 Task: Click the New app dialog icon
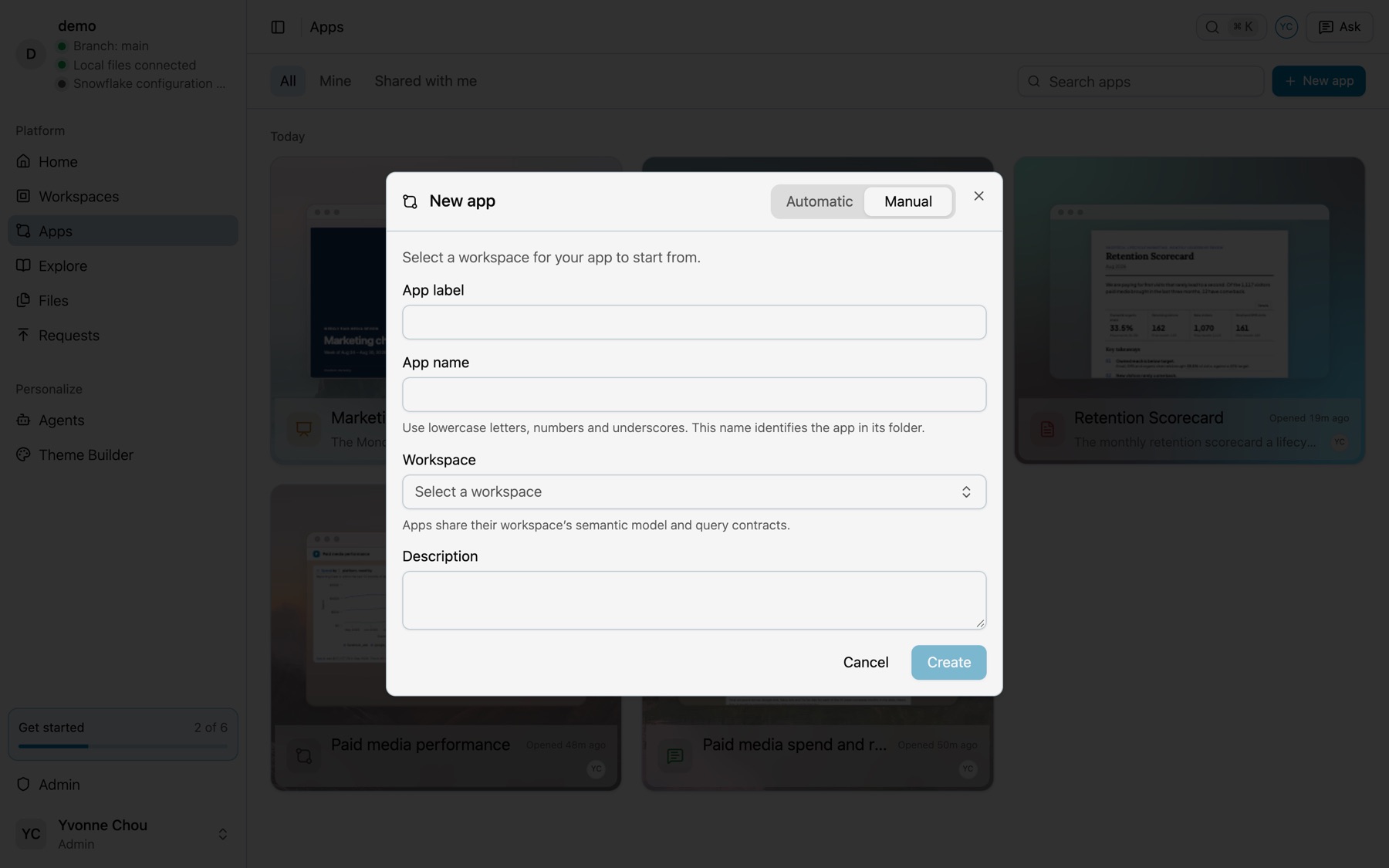pos(411,201)
